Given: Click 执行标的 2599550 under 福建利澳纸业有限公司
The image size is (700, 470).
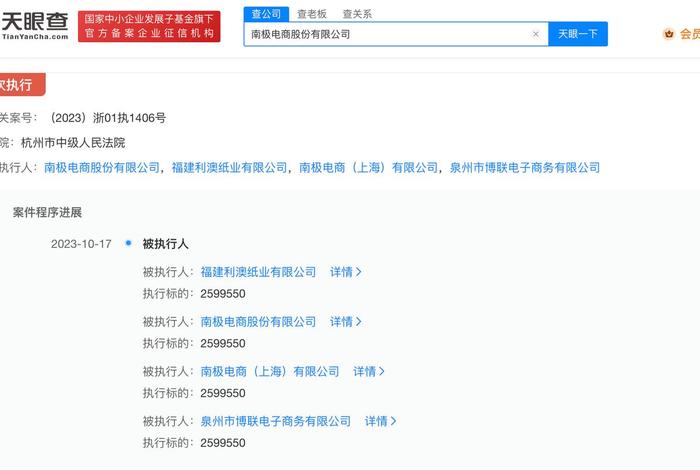Looking at the screenshot, I should tap(194, 294).
